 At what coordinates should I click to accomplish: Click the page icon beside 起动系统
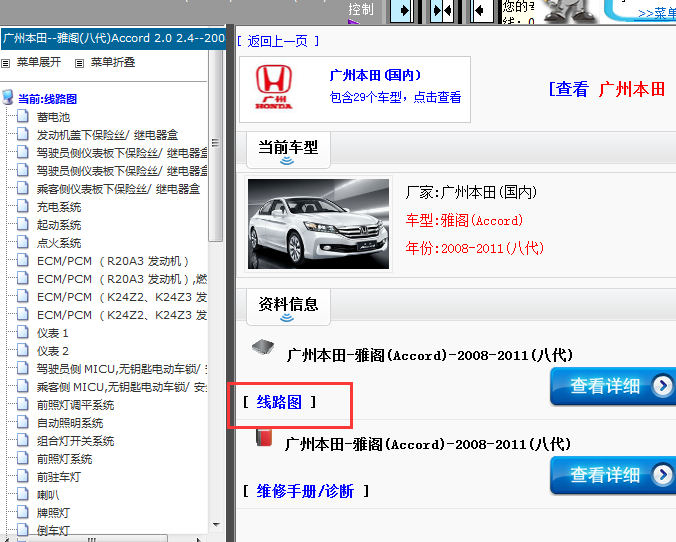23,224
